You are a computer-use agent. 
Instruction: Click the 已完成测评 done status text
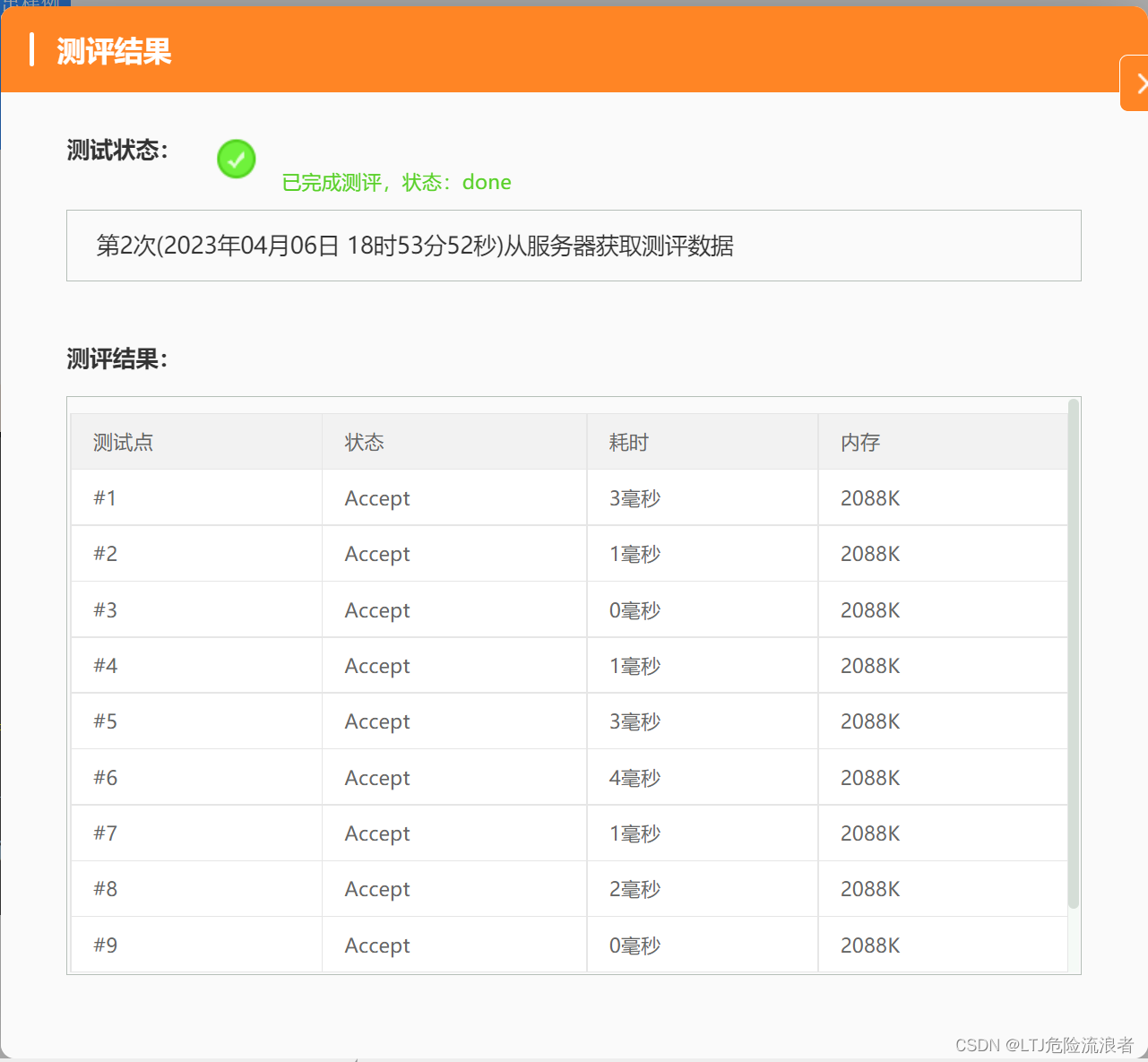[396, 182]
